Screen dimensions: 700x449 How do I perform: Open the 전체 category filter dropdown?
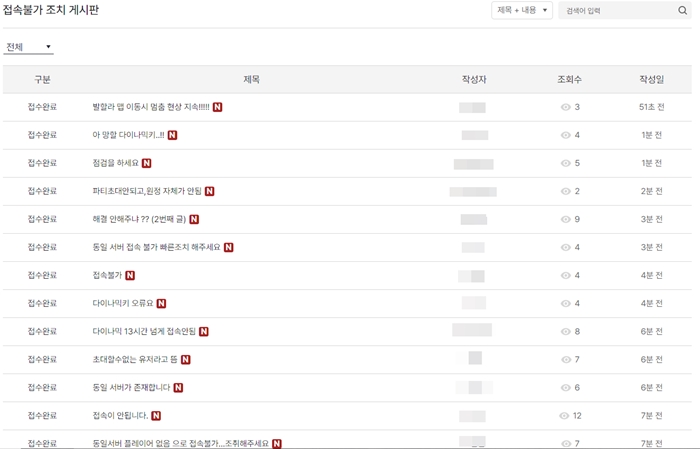click(29, 47)
